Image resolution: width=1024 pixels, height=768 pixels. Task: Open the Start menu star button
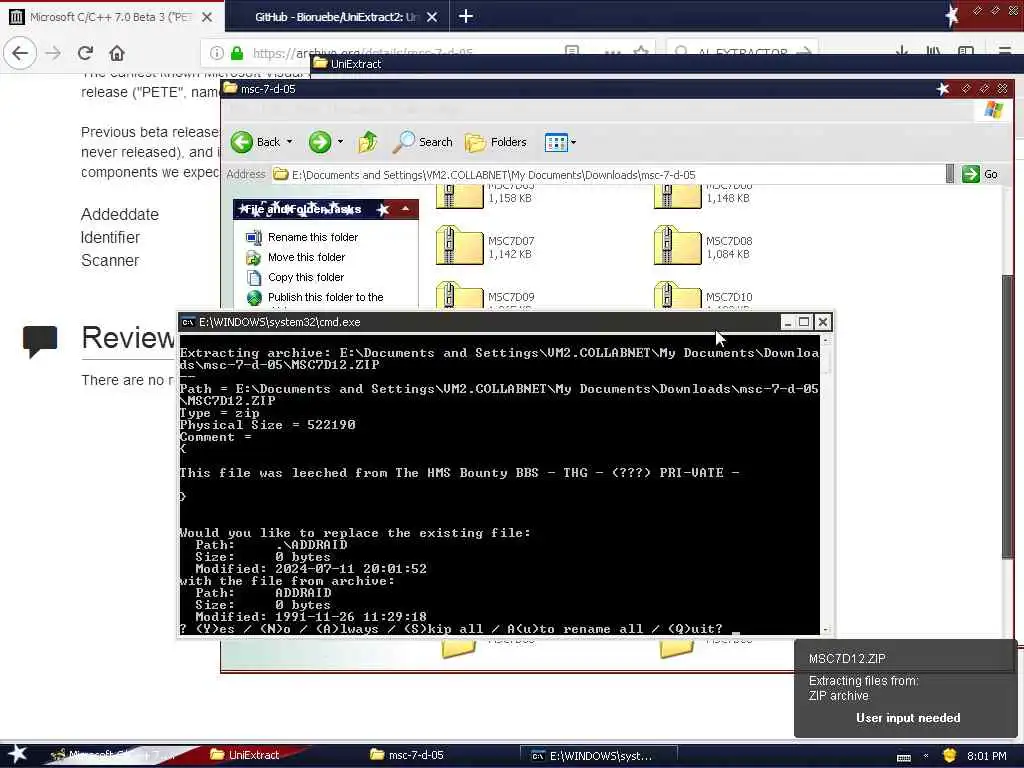tap(18, 754)
